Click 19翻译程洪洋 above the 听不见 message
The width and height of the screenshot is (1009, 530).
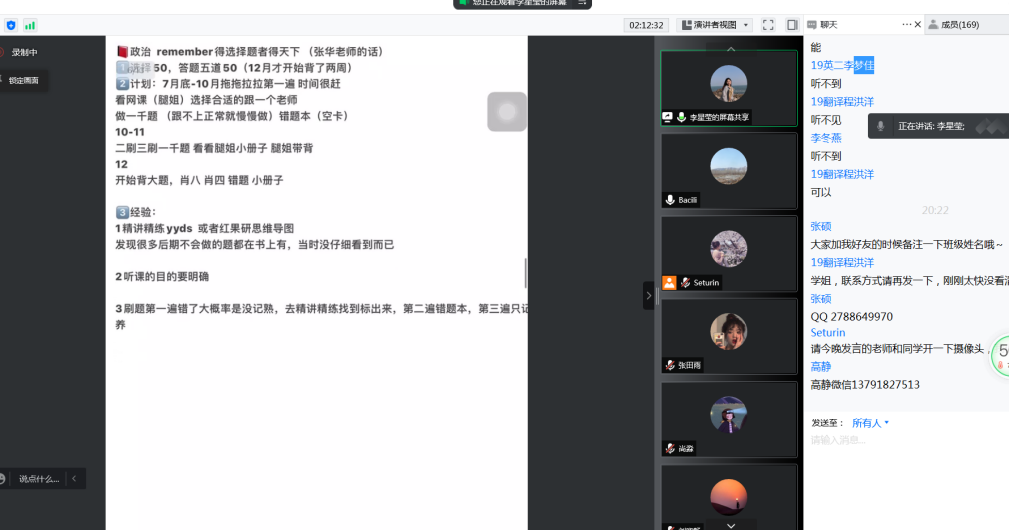[842, 102]
